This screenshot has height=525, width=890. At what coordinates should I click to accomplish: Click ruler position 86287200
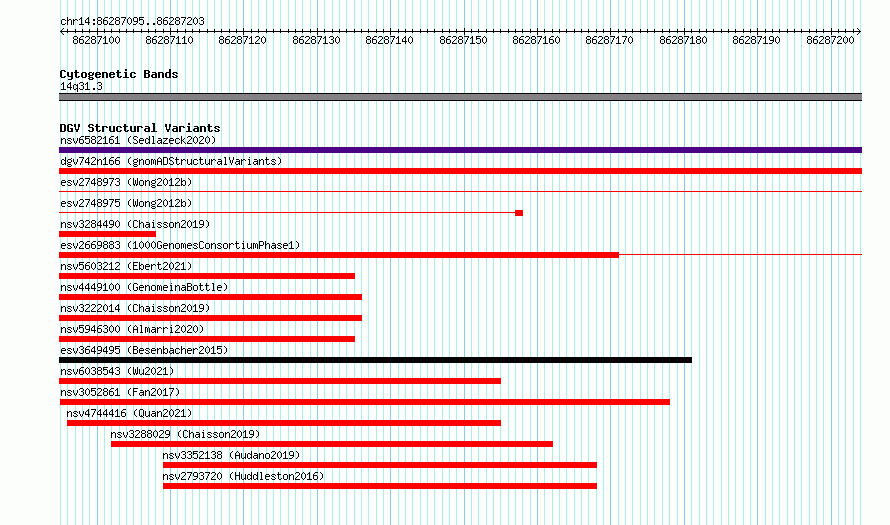coord(830,40)
